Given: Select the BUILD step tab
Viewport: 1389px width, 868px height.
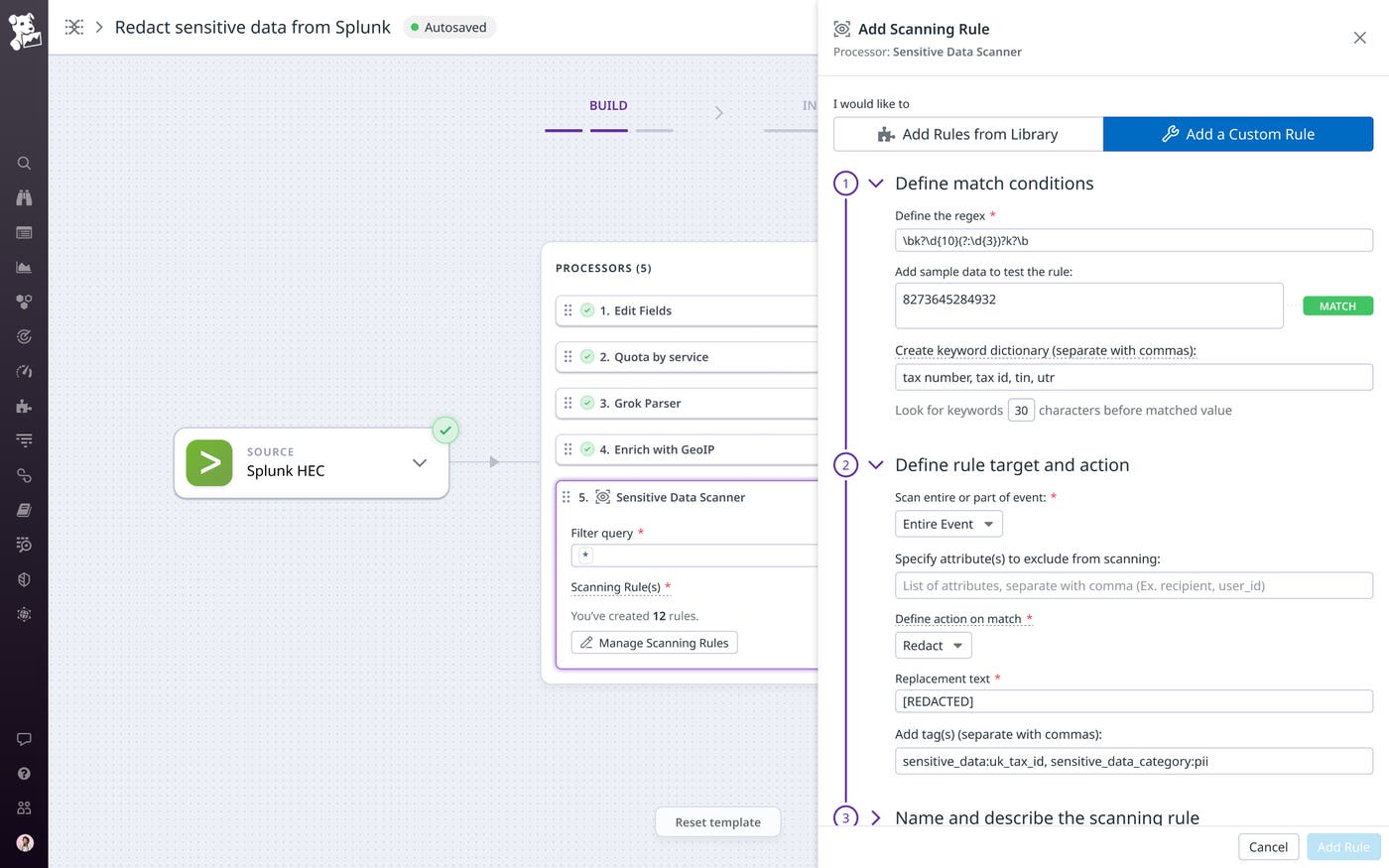Looking at the screenshot, I should tap(608, 105).
